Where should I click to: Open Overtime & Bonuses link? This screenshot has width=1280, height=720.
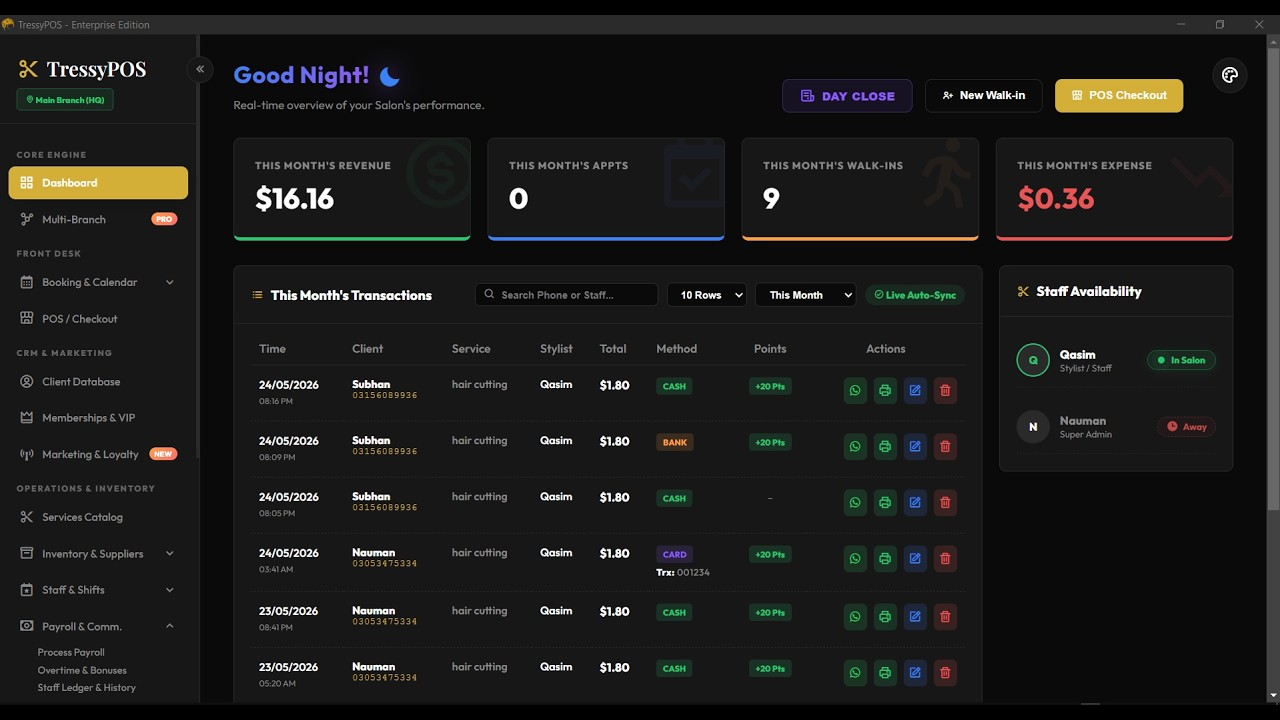point(82,670)
